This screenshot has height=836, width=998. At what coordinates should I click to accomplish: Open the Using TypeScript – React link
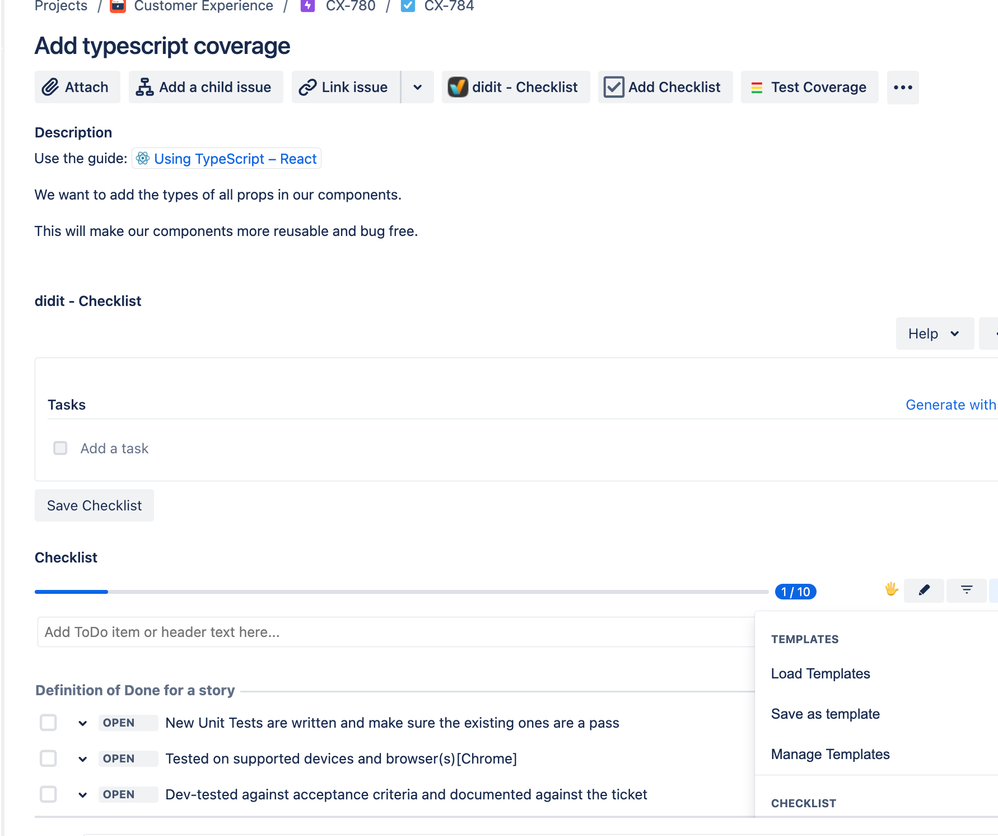click(235, 159)
